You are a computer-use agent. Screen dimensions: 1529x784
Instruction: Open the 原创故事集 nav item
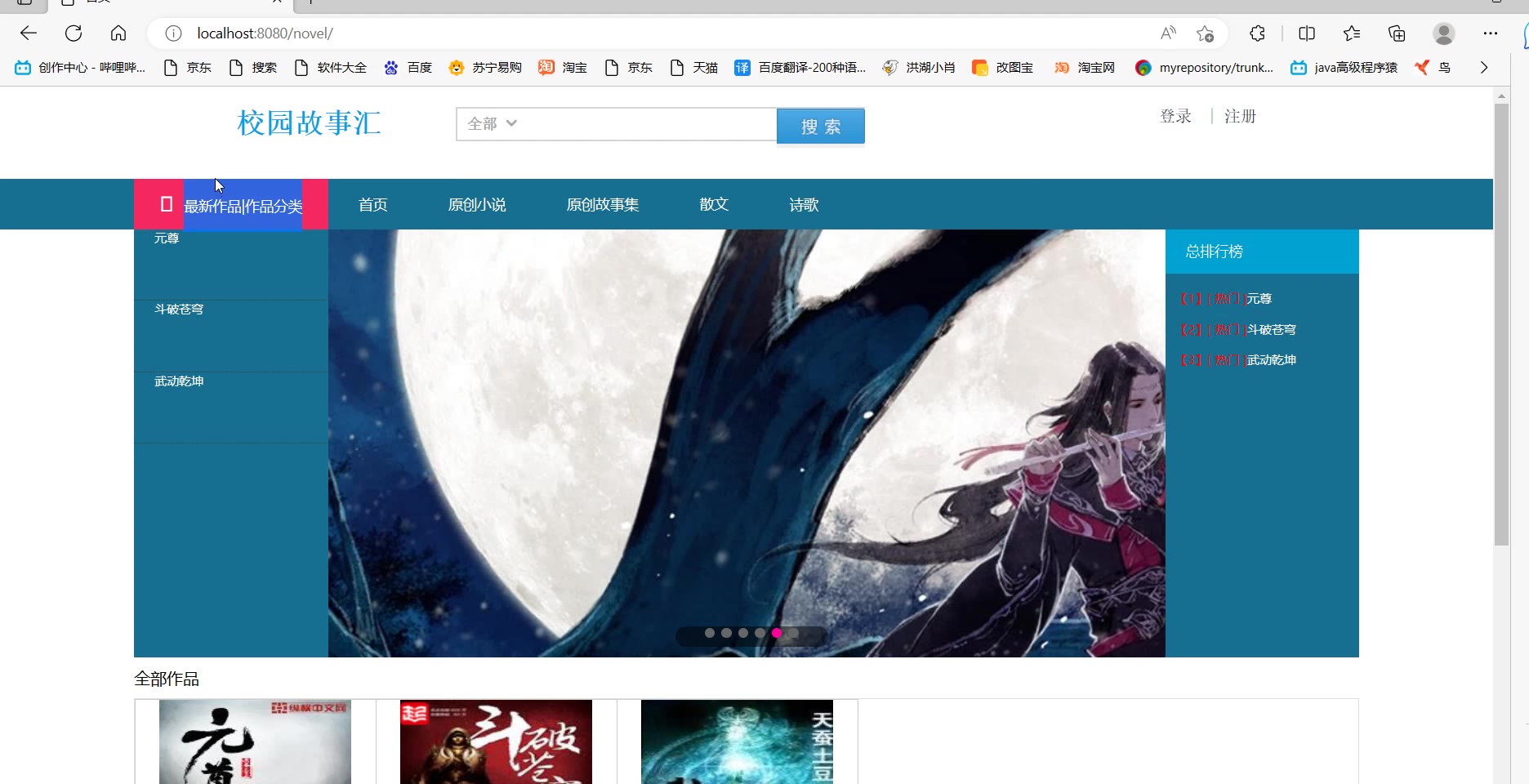point(603,205)
